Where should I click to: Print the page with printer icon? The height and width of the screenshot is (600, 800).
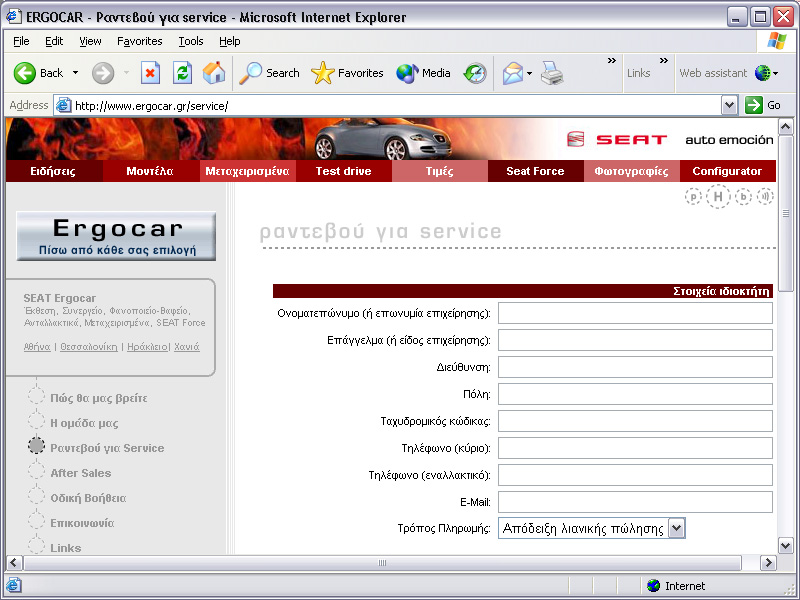coord(552,73)
